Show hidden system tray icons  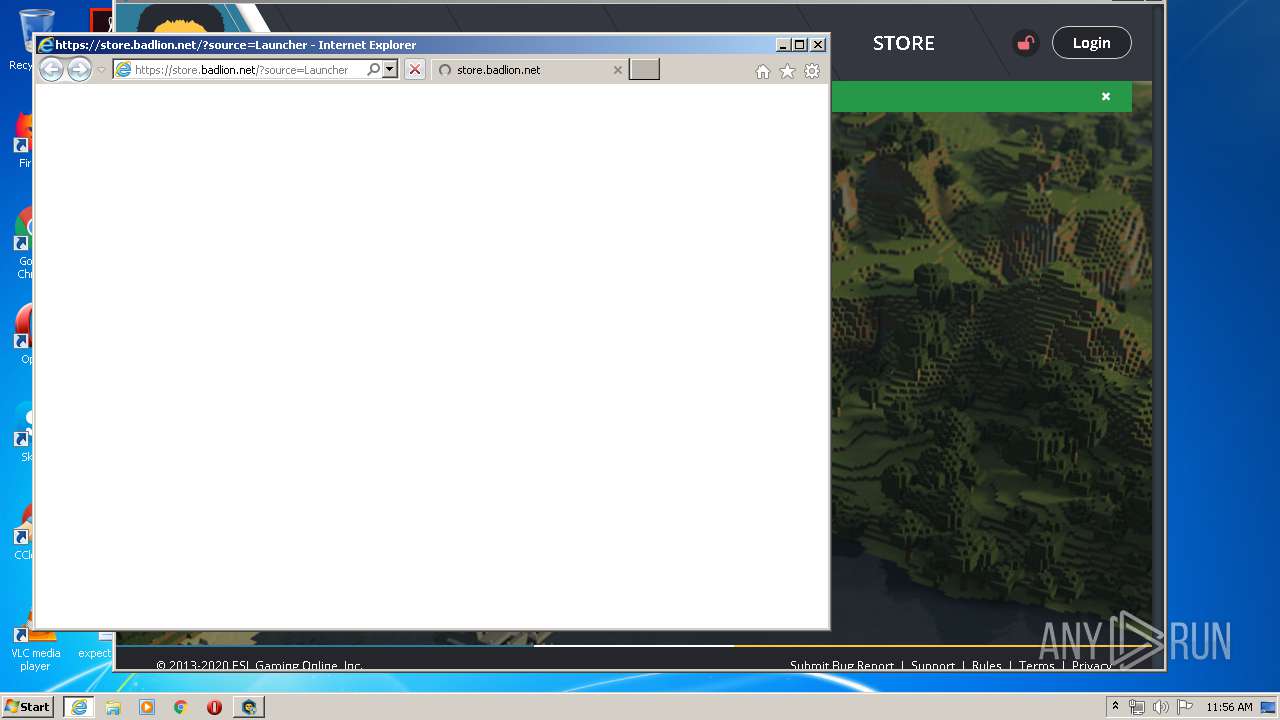tap(1115, 707)
